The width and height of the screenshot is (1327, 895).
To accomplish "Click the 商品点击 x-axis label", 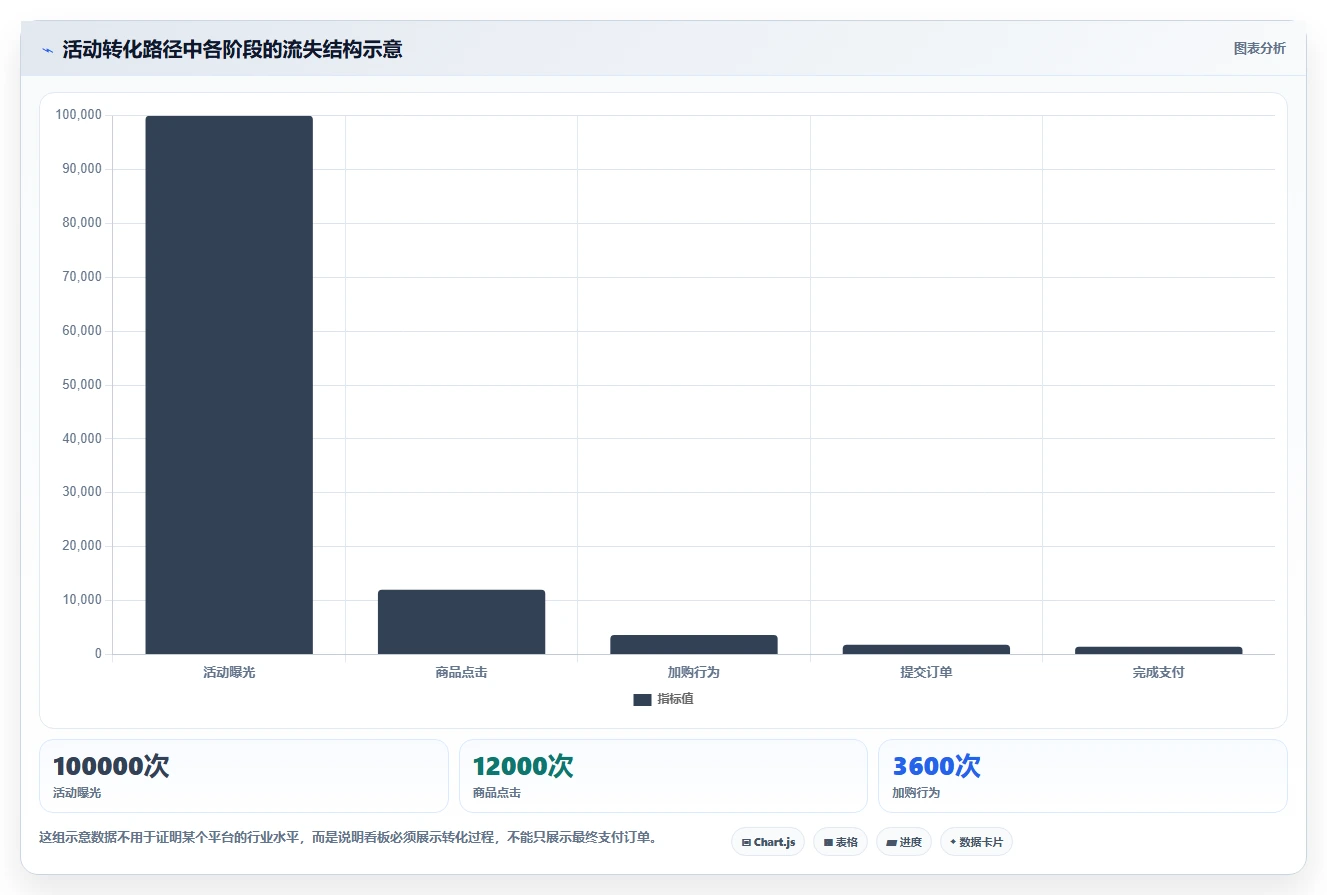I will (x=461, y=673).
